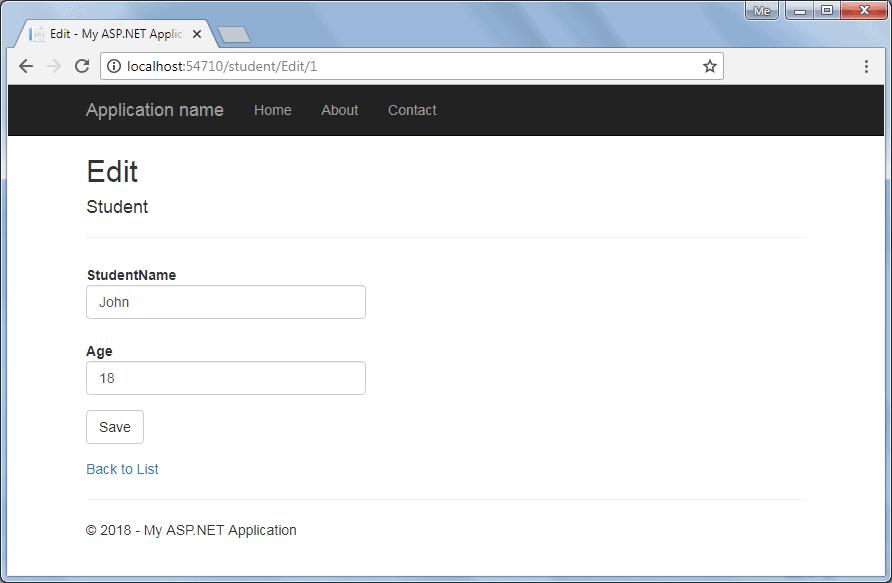Click the Me profile button

(762, 11)
